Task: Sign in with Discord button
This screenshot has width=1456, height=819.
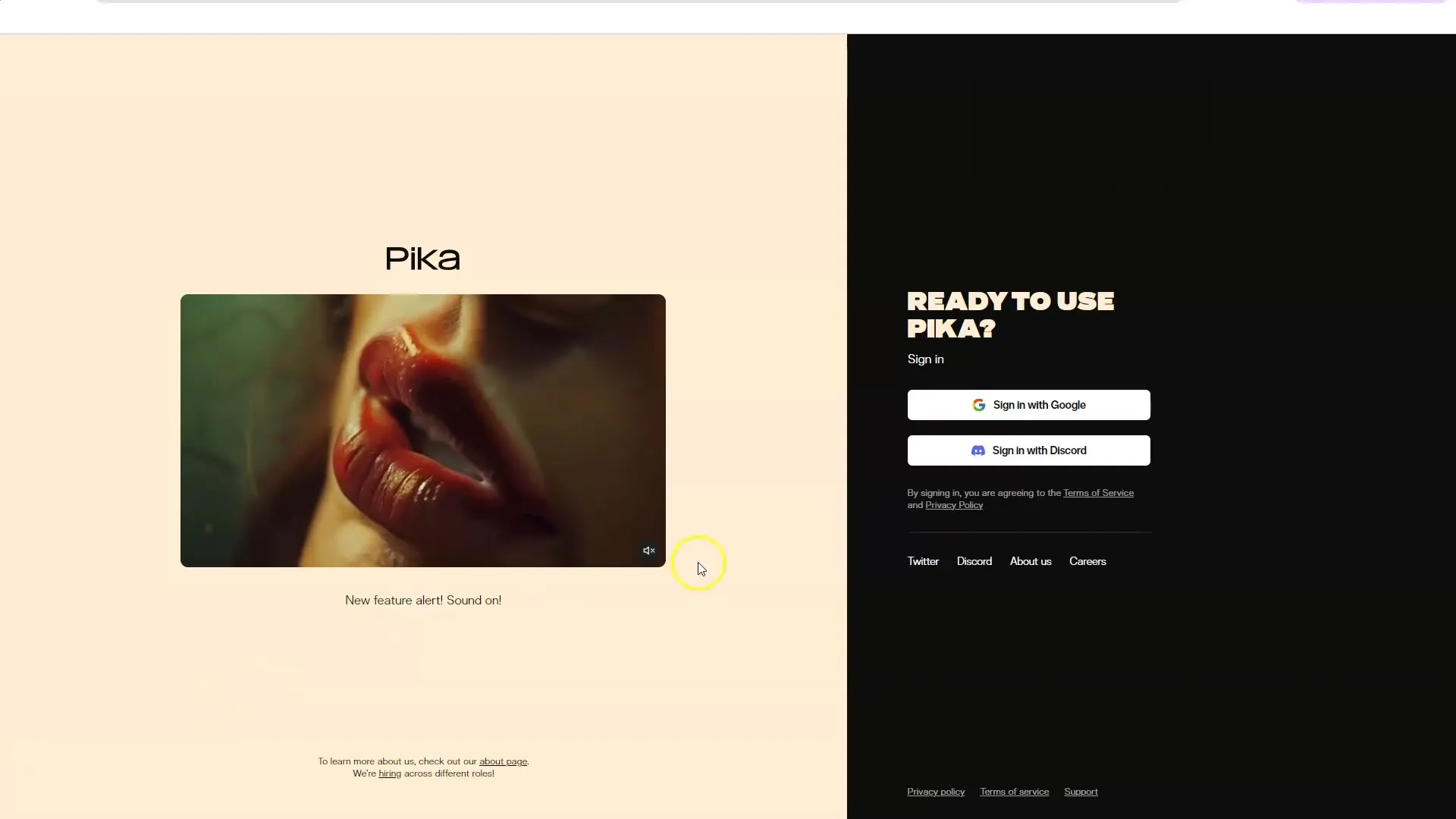Action: (x=1029, y=450)
